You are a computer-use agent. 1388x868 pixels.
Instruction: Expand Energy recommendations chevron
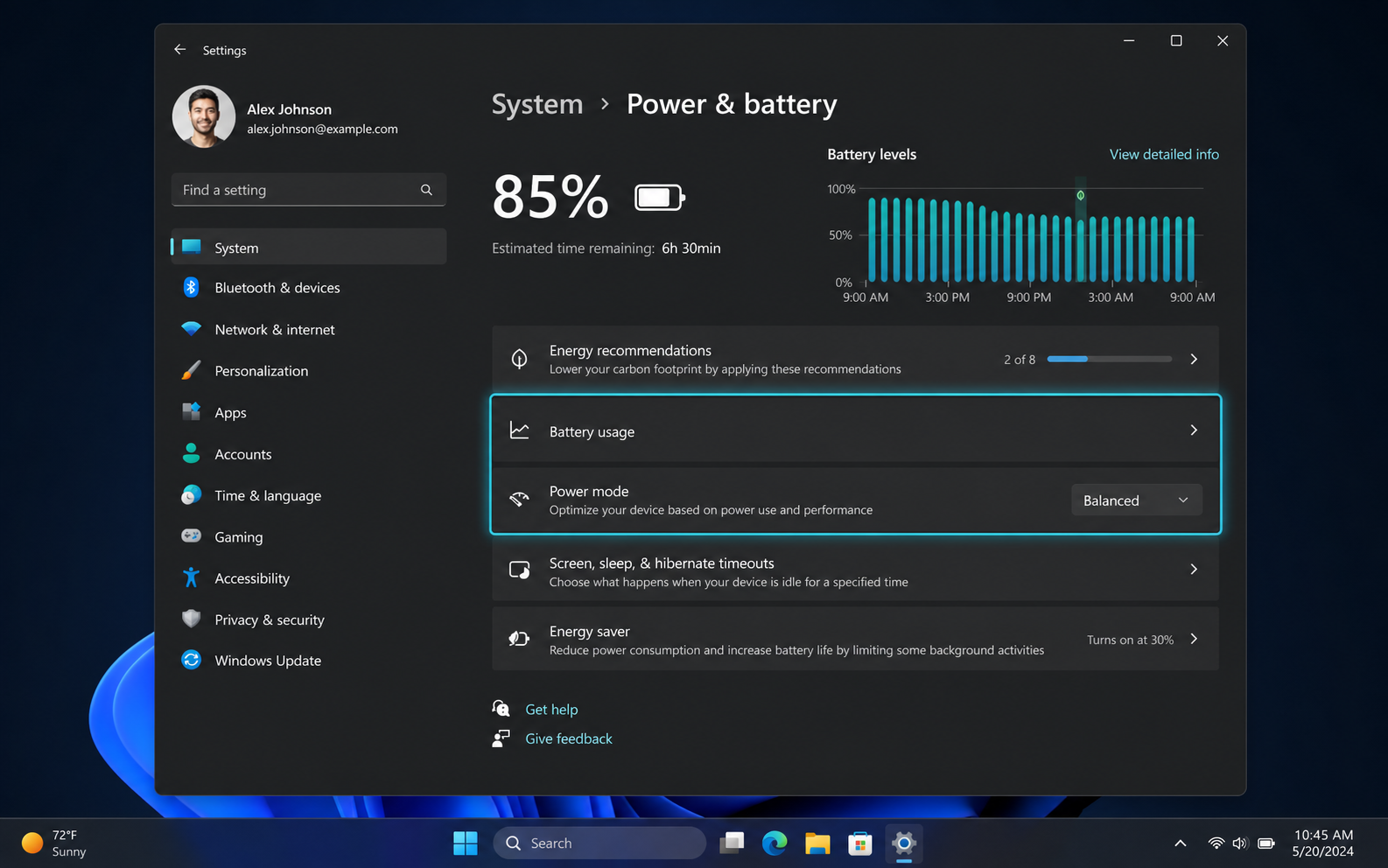coord(1194,359)
